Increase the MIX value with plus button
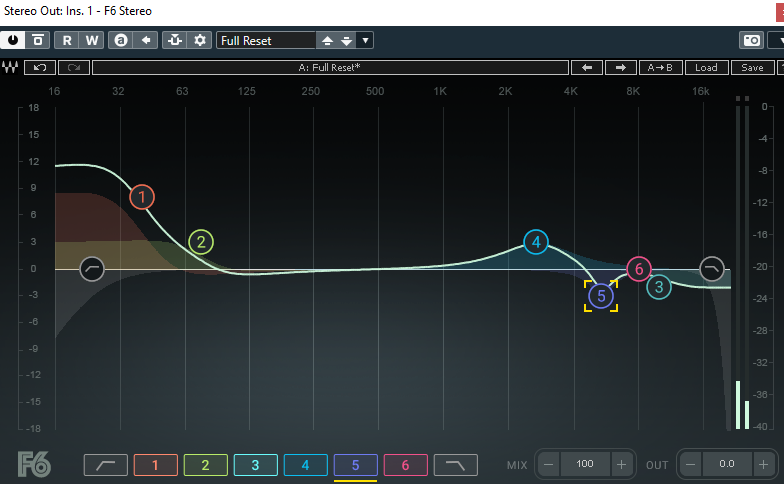This screenshot has height=484, width=784. pyautogui.click(x=621, y=464)
